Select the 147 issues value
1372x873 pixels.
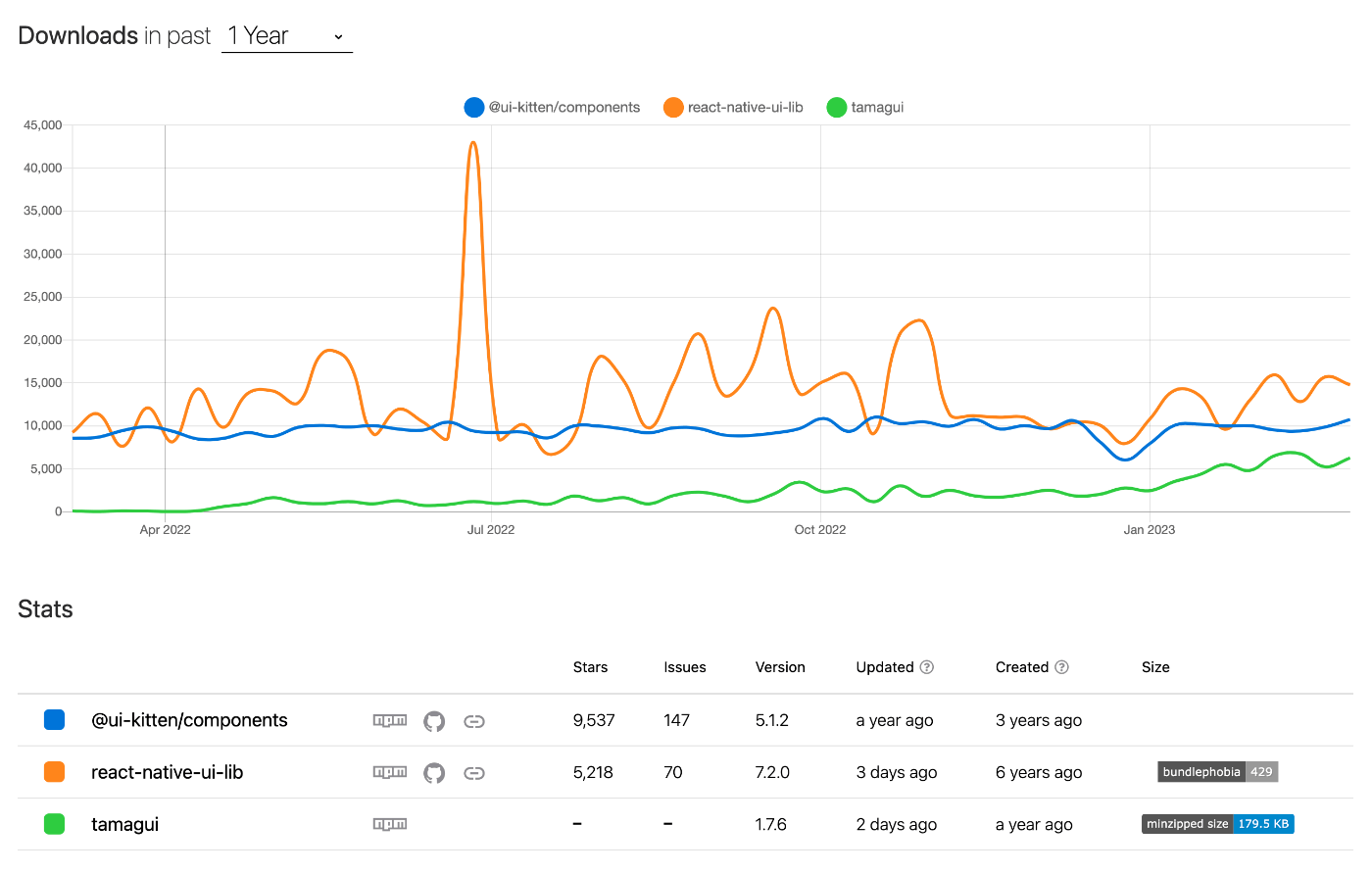click(676, 720)
